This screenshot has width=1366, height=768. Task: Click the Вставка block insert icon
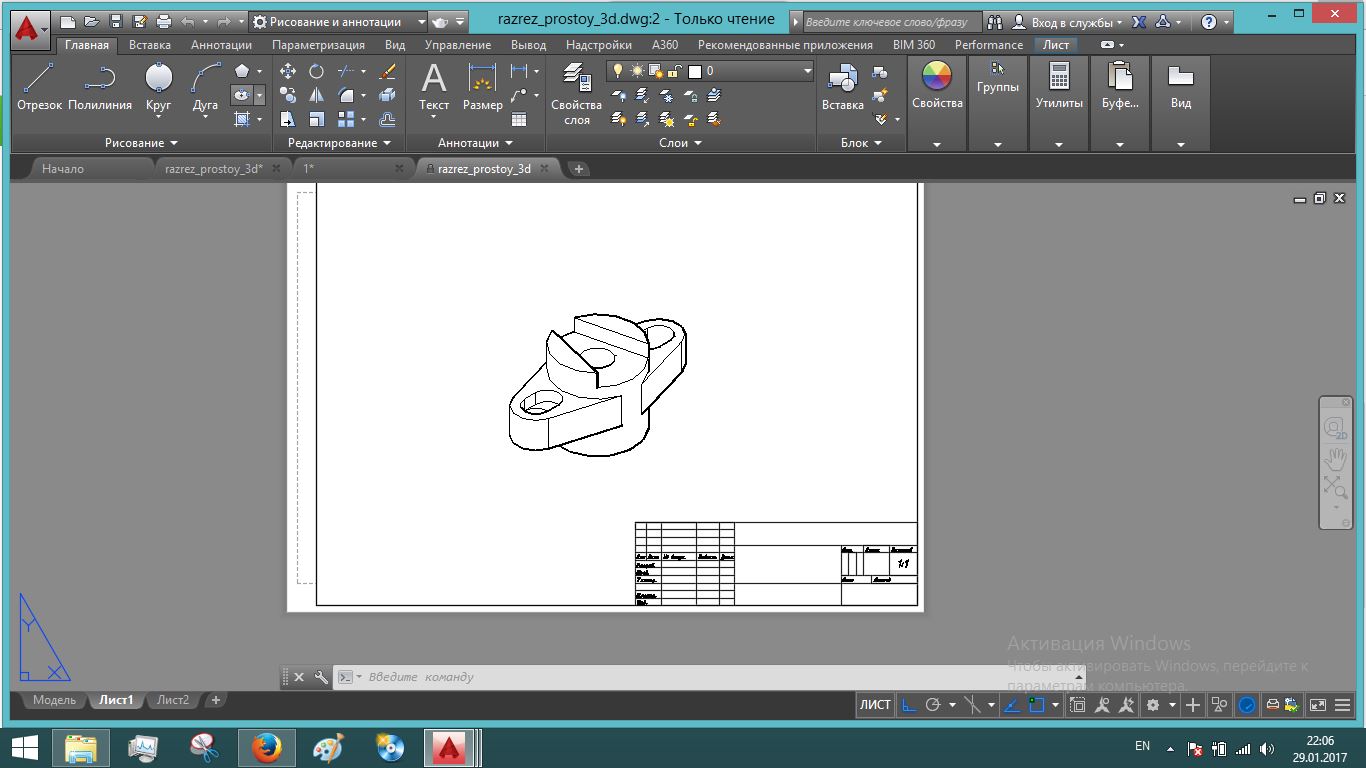coord(842,87)
